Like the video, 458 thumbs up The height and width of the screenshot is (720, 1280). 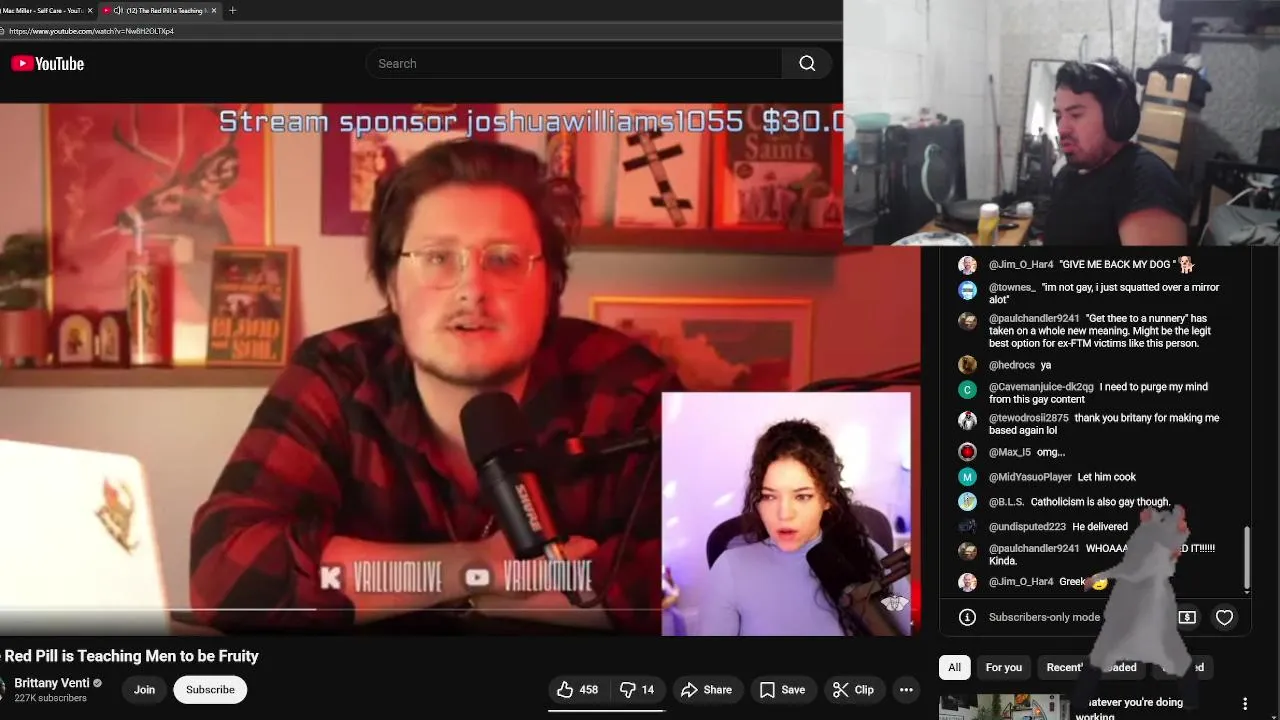pyautogui.click(x=577, y=690)
